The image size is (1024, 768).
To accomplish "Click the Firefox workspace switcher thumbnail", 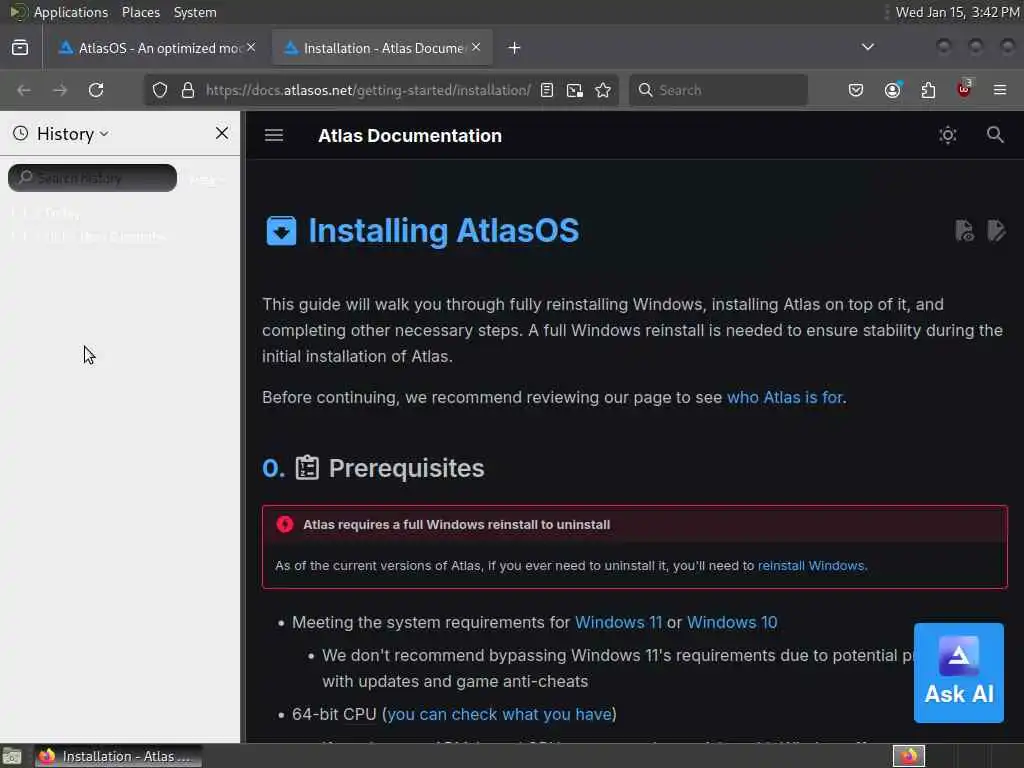I will tap(908, 756).
